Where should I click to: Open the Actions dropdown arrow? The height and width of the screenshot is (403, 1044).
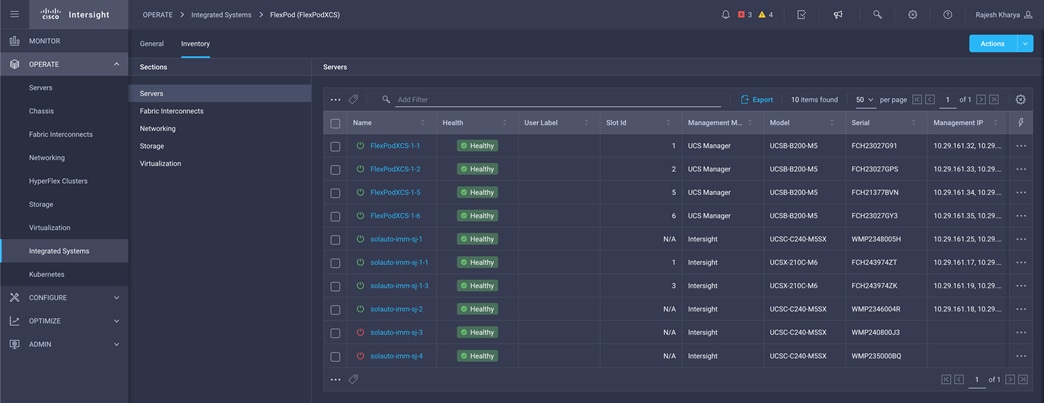click(1025, 43)
